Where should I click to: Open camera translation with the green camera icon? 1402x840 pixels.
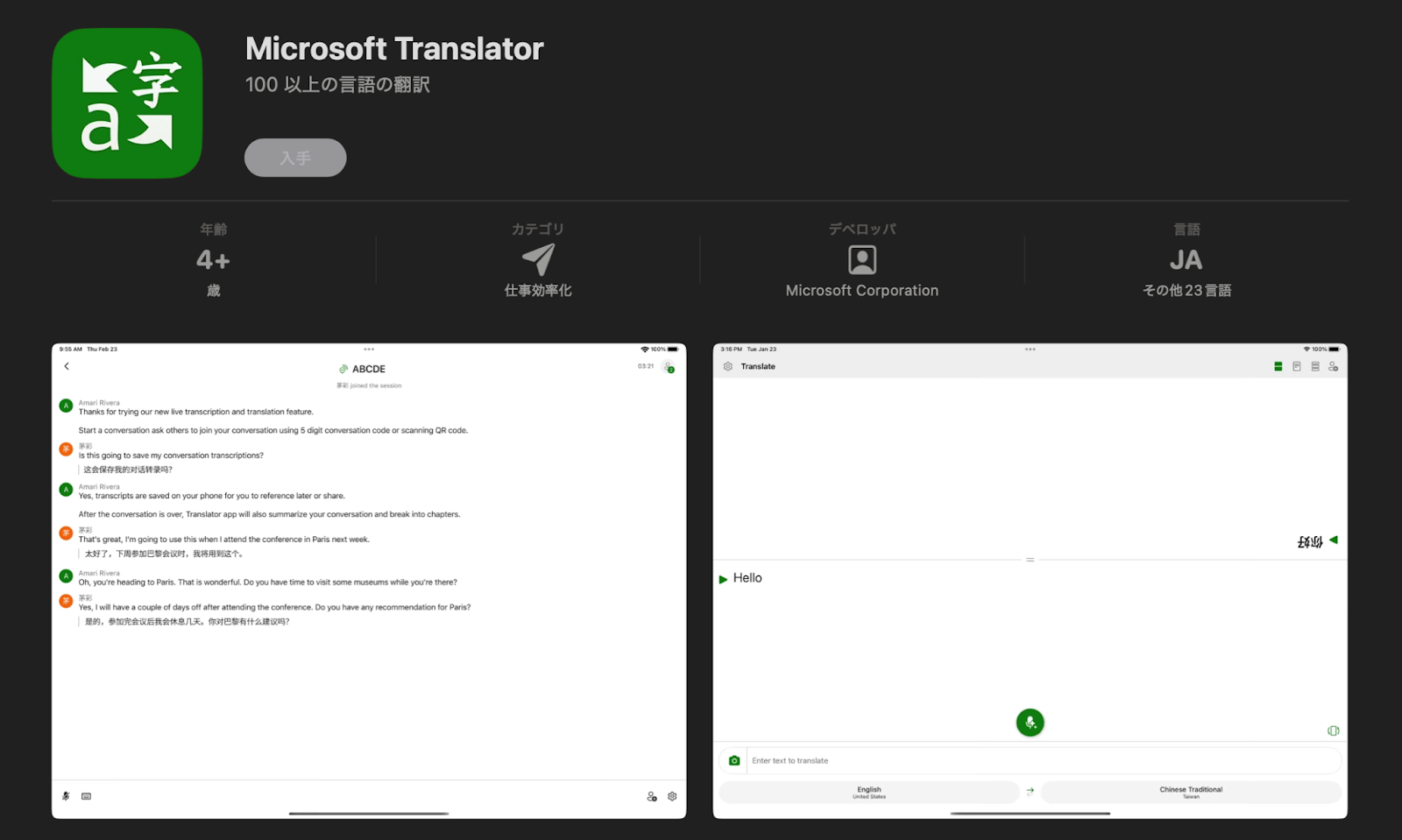tap(734, 759)
